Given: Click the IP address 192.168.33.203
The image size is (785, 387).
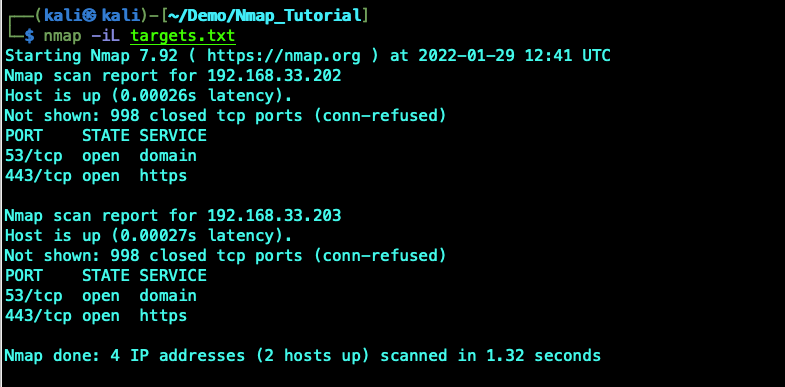Looking at the screenshot, I should click(274, 216).
